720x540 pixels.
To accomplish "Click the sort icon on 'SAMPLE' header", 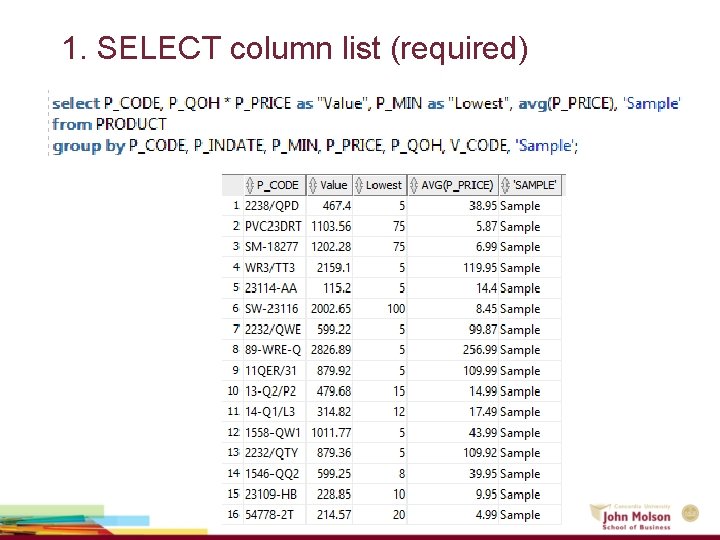I will tap(506, 185).
